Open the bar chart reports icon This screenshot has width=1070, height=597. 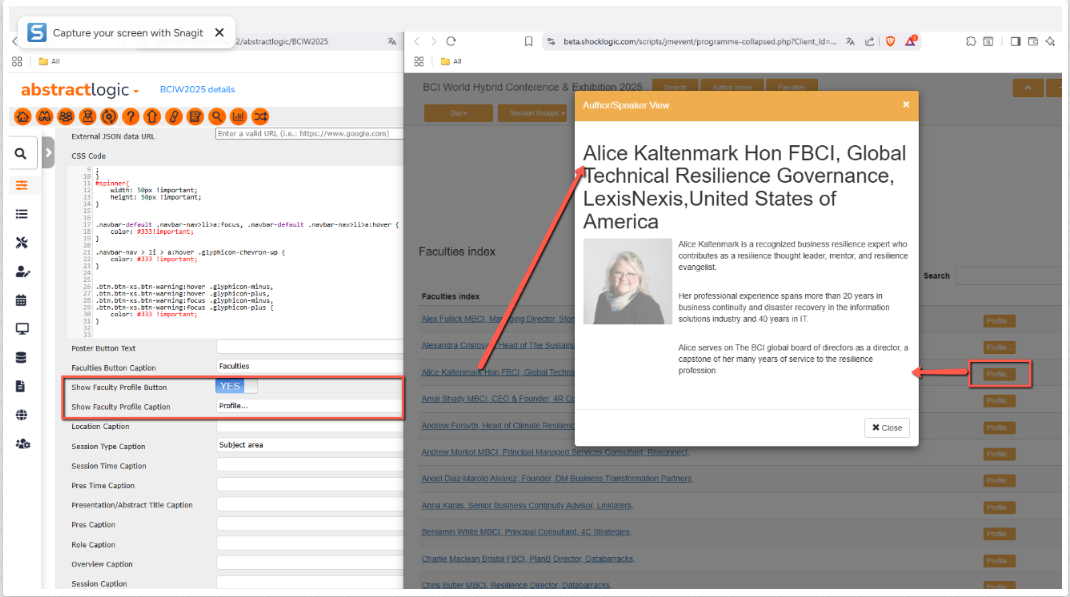click(x=239, y=117)
